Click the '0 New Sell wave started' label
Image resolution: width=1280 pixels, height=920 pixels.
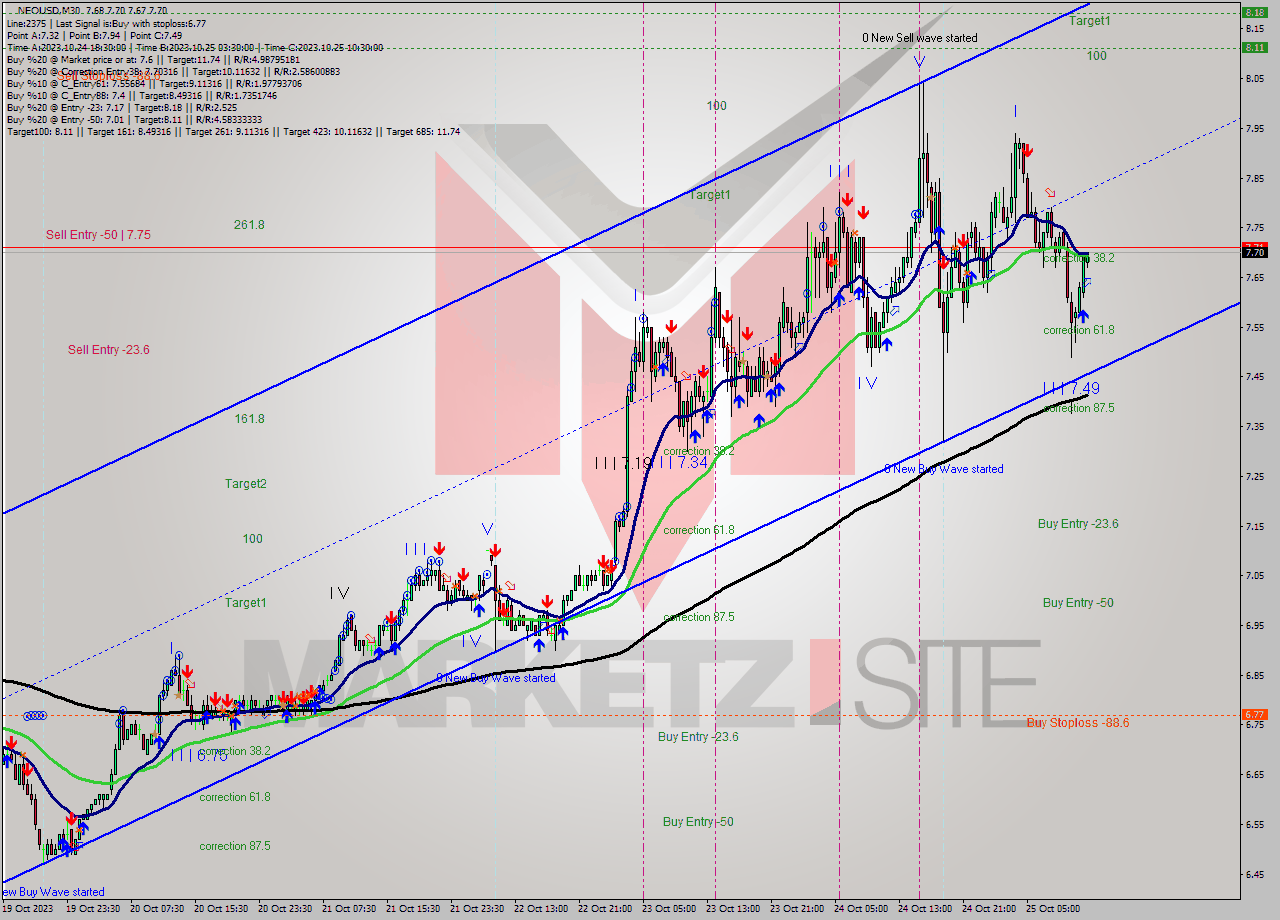pos(920,38)
